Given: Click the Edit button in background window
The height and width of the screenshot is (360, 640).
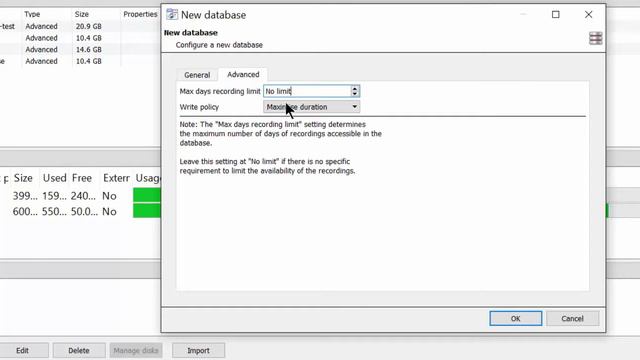Looking at the screenshot, I should click(x=22, y=351).
